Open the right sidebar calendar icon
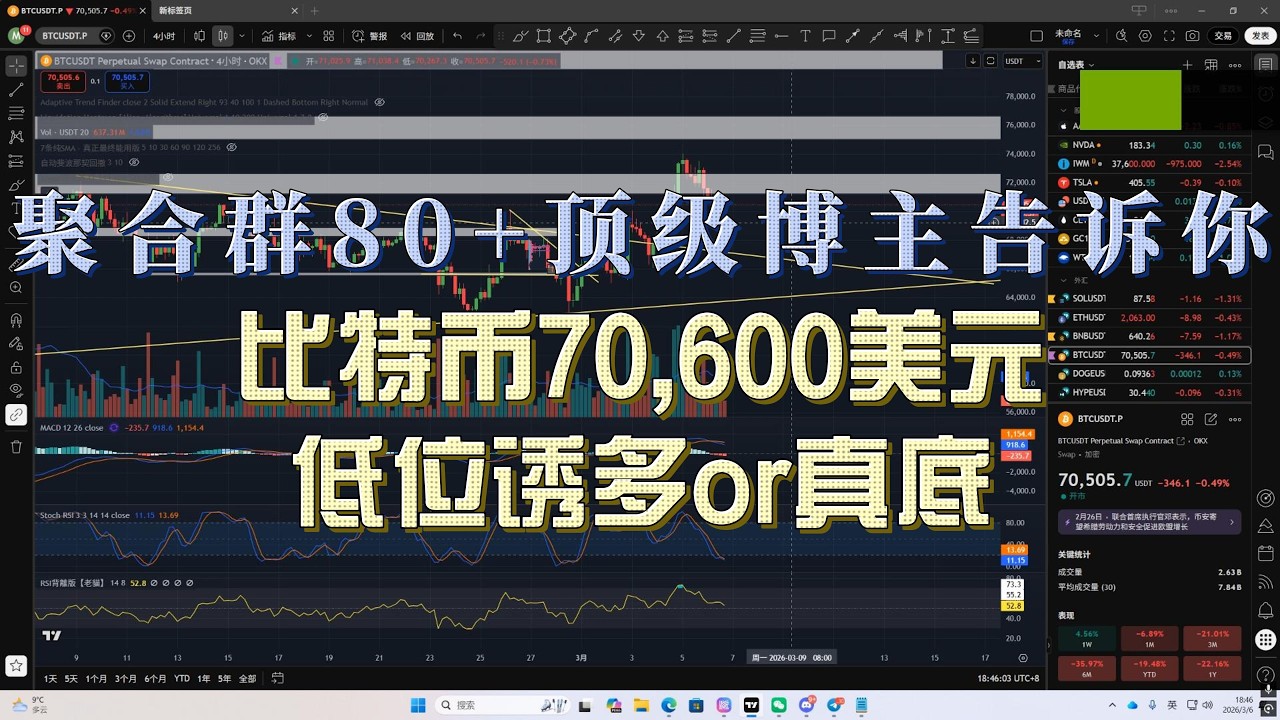1280x720 pixels. pos(1265,553)
